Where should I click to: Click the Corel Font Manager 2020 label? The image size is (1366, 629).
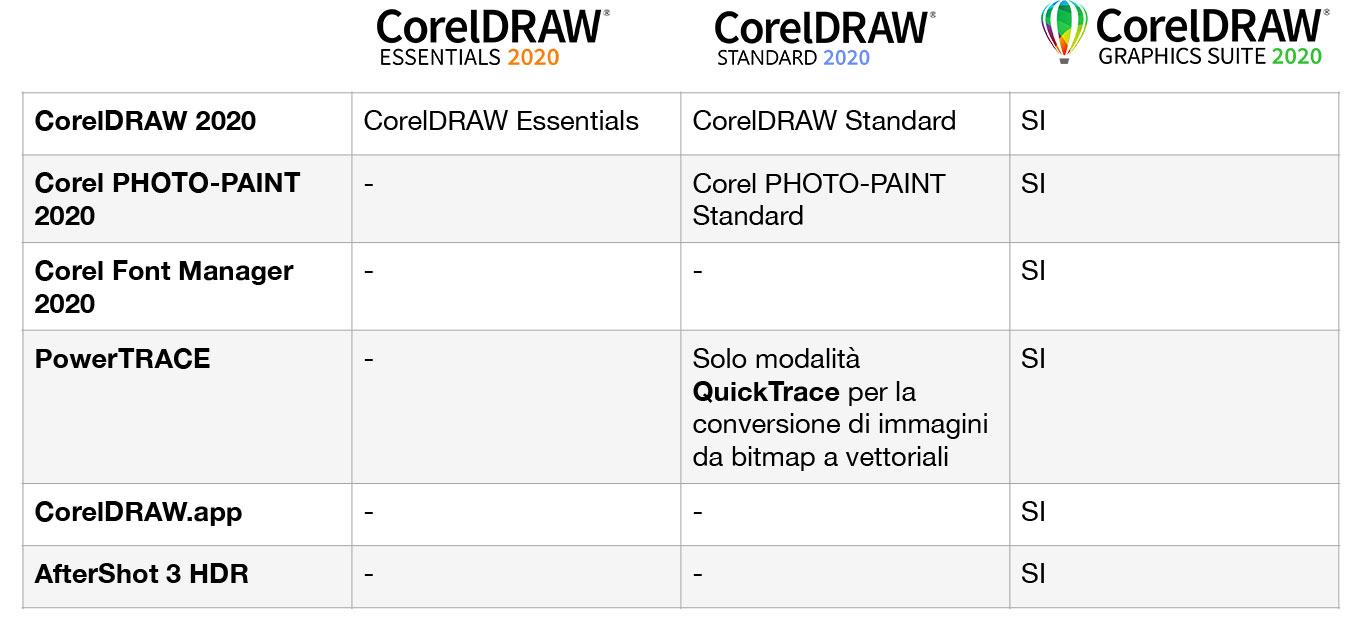point(164,287)
